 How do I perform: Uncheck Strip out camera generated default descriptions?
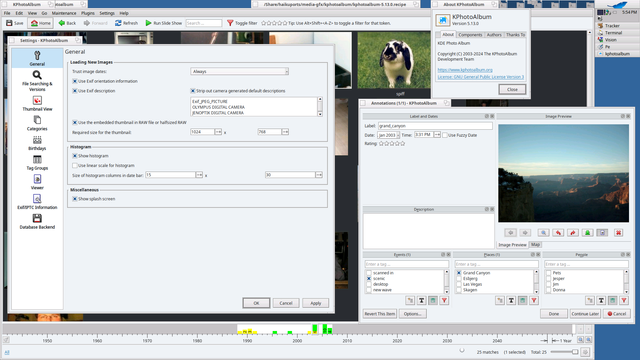(x=193, y=91)
